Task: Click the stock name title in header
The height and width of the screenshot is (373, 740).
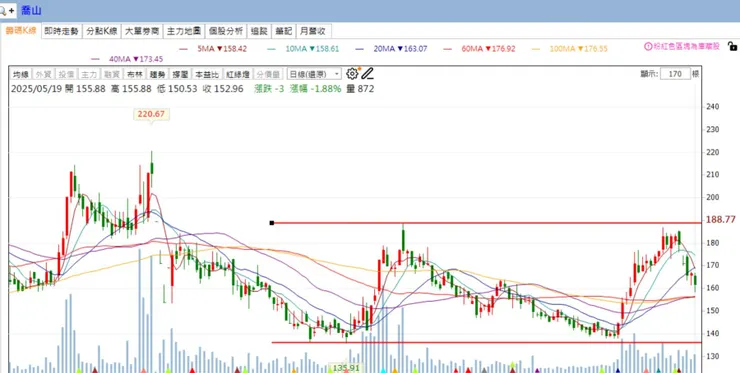Action: (x=31, y=10)
